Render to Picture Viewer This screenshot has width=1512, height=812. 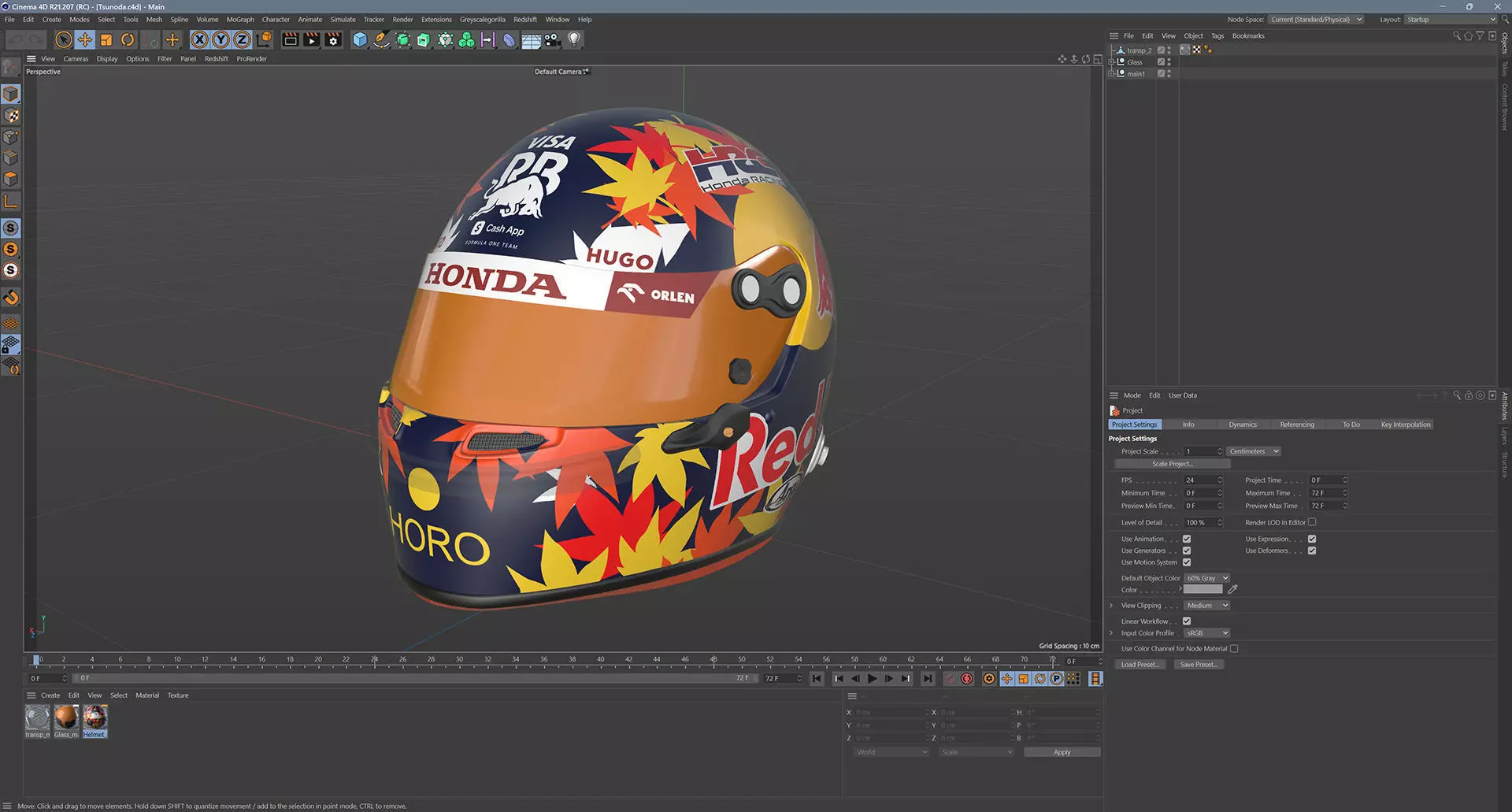tap(312, 39)
